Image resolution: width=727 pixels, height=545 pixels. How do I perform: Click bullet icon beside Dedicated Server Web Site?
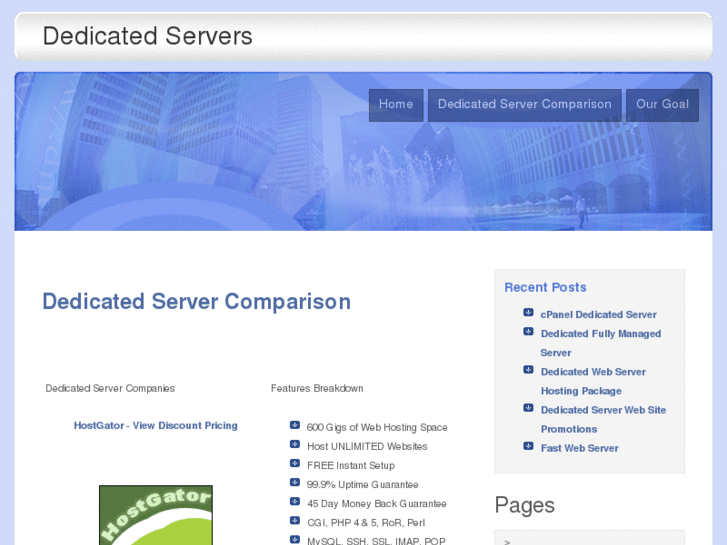528,408
